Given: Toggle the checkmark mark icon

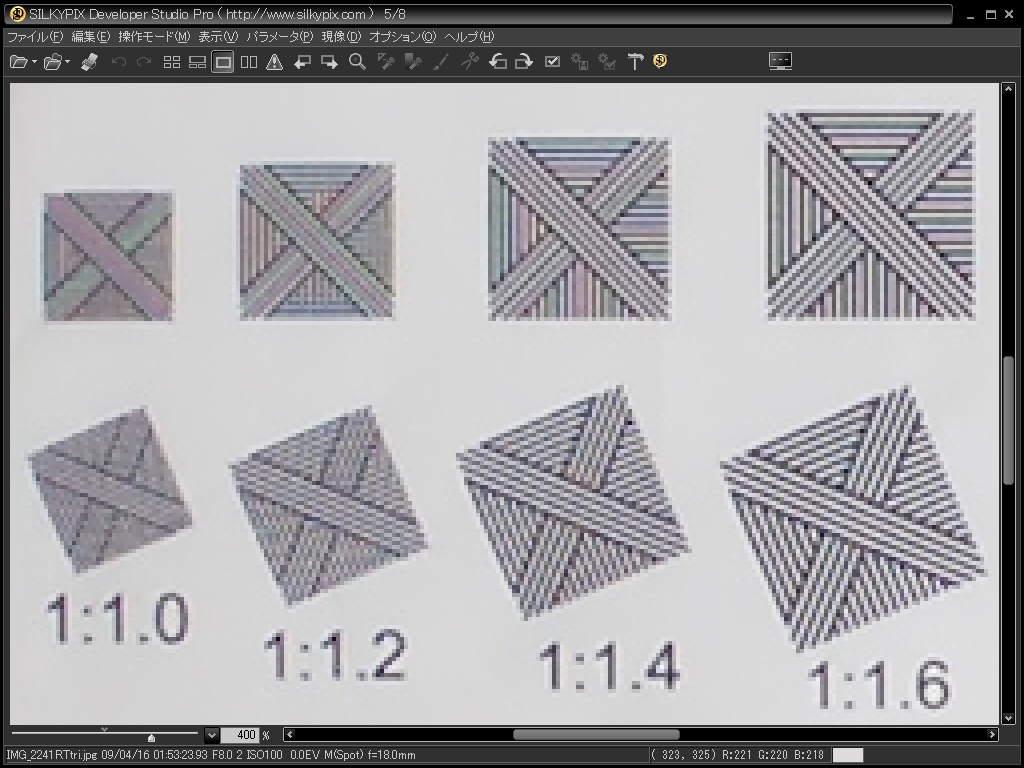Looking at the screenshot, I should [552, 62].
